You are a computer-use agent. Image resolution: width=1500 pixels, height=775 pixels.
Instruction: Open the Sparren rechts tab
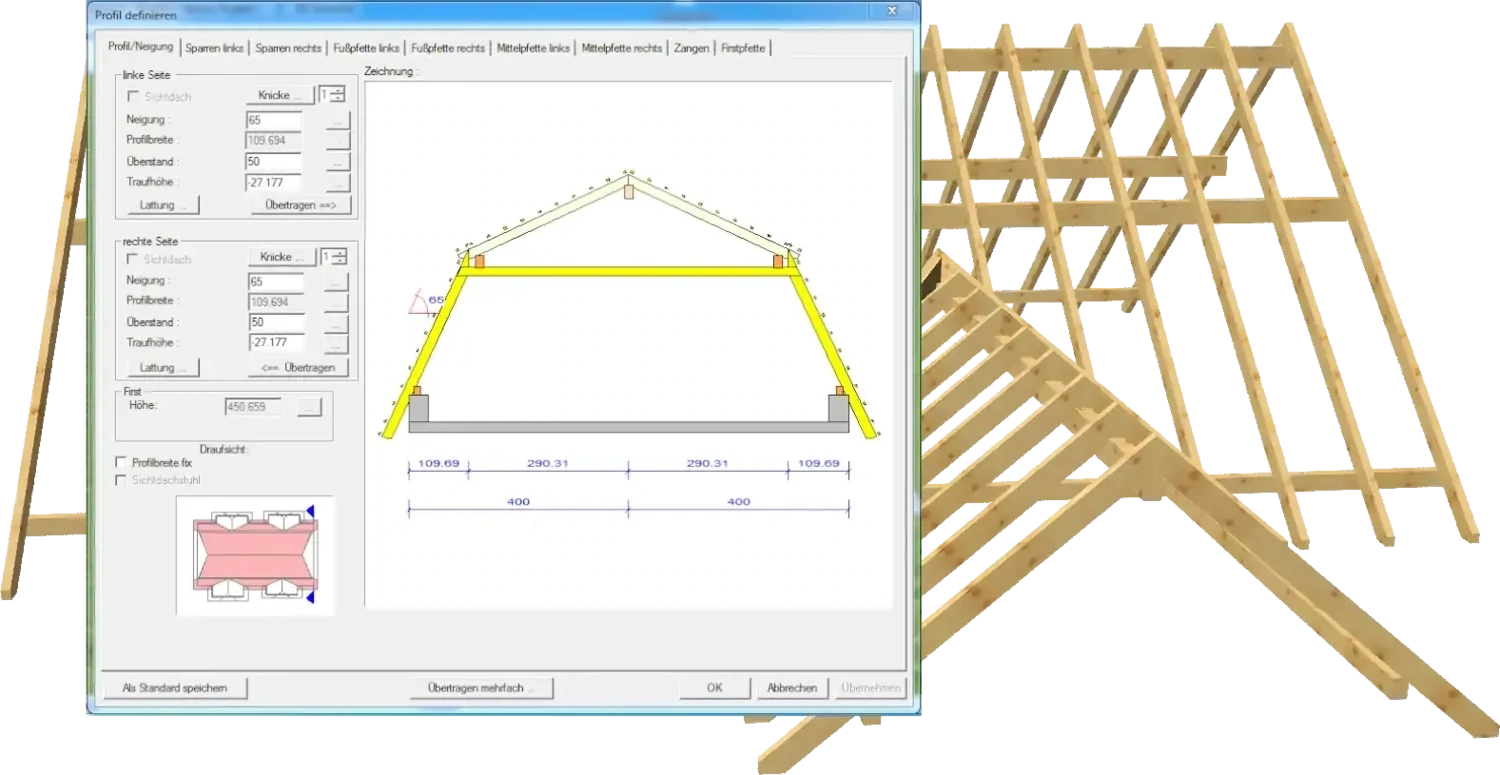(x=288, y=48)
